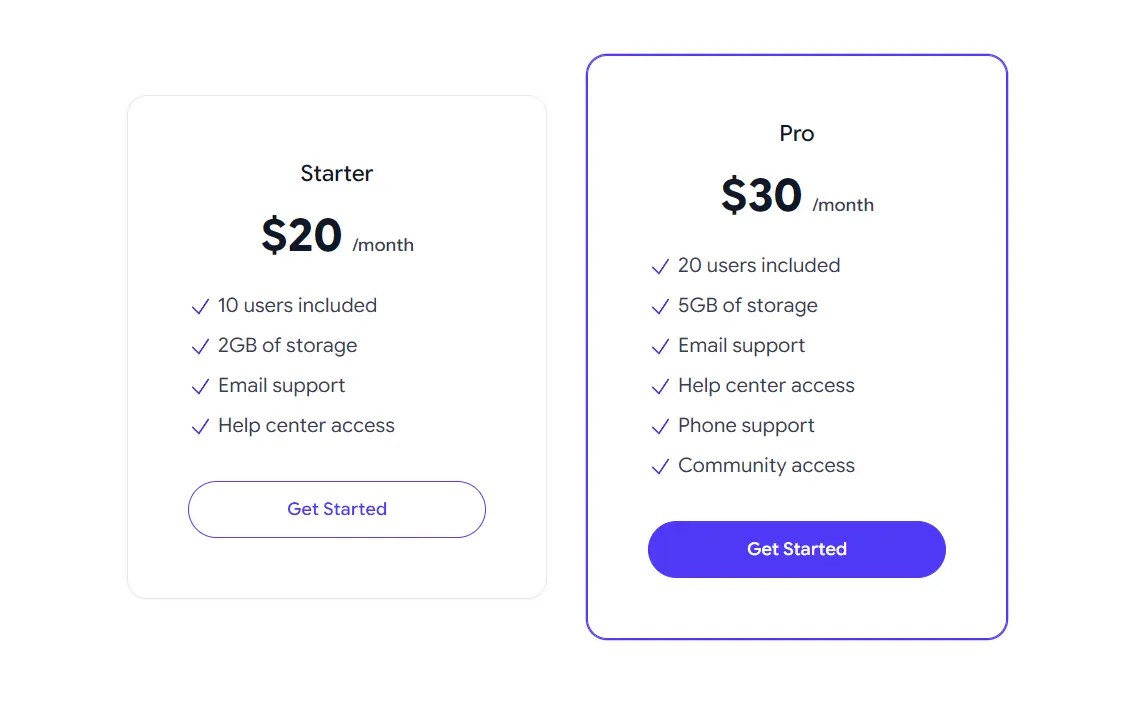Viewport: 1146px width, 709px height.
Task: Click checkmark next to Pro Help center access
Action: [660, 387]
